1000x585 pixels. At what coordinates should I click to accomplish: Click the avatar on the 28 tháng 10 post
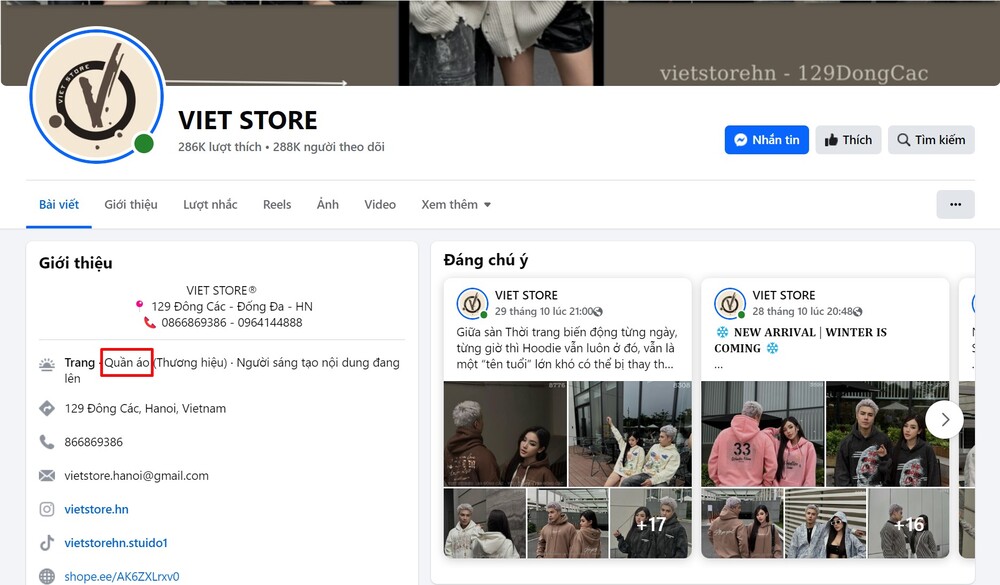click(730, 304)
